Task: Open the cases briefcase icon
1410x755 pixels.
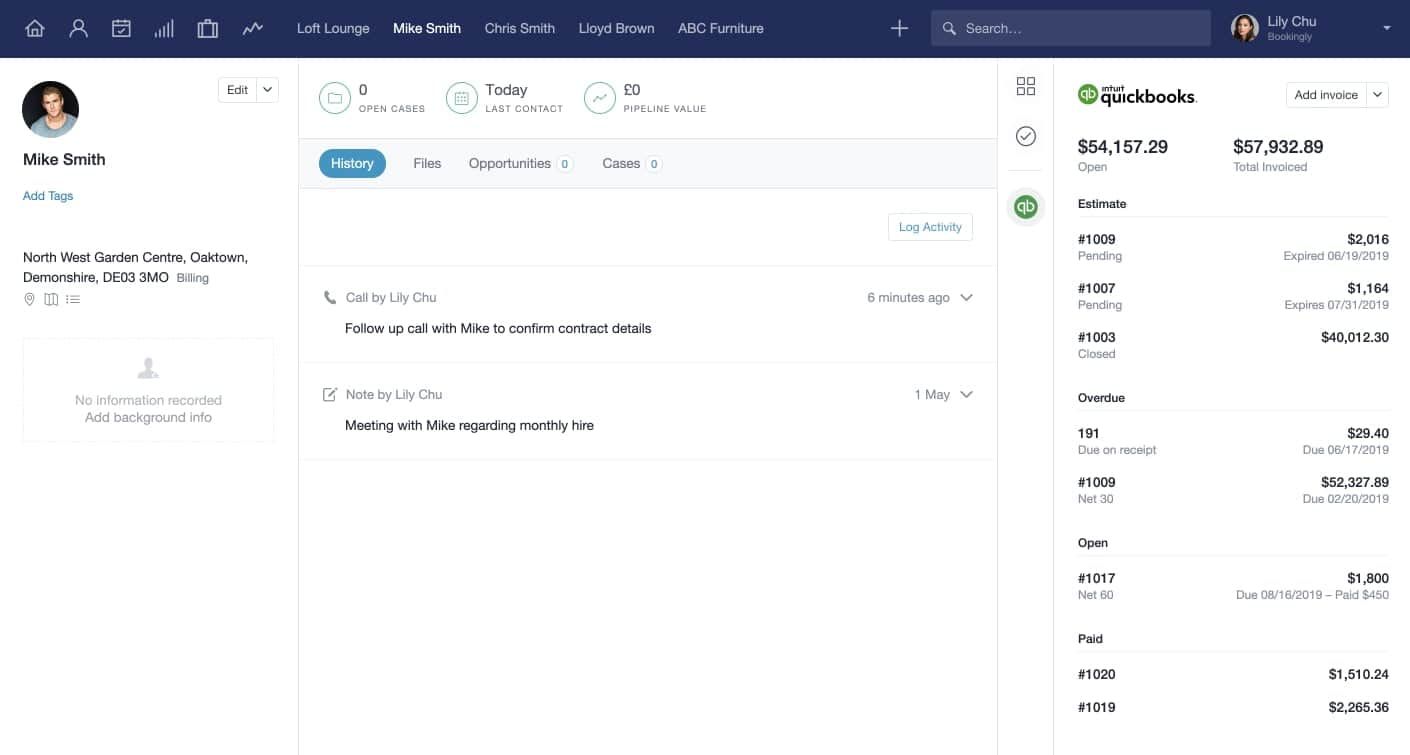Action: point(208,28)
